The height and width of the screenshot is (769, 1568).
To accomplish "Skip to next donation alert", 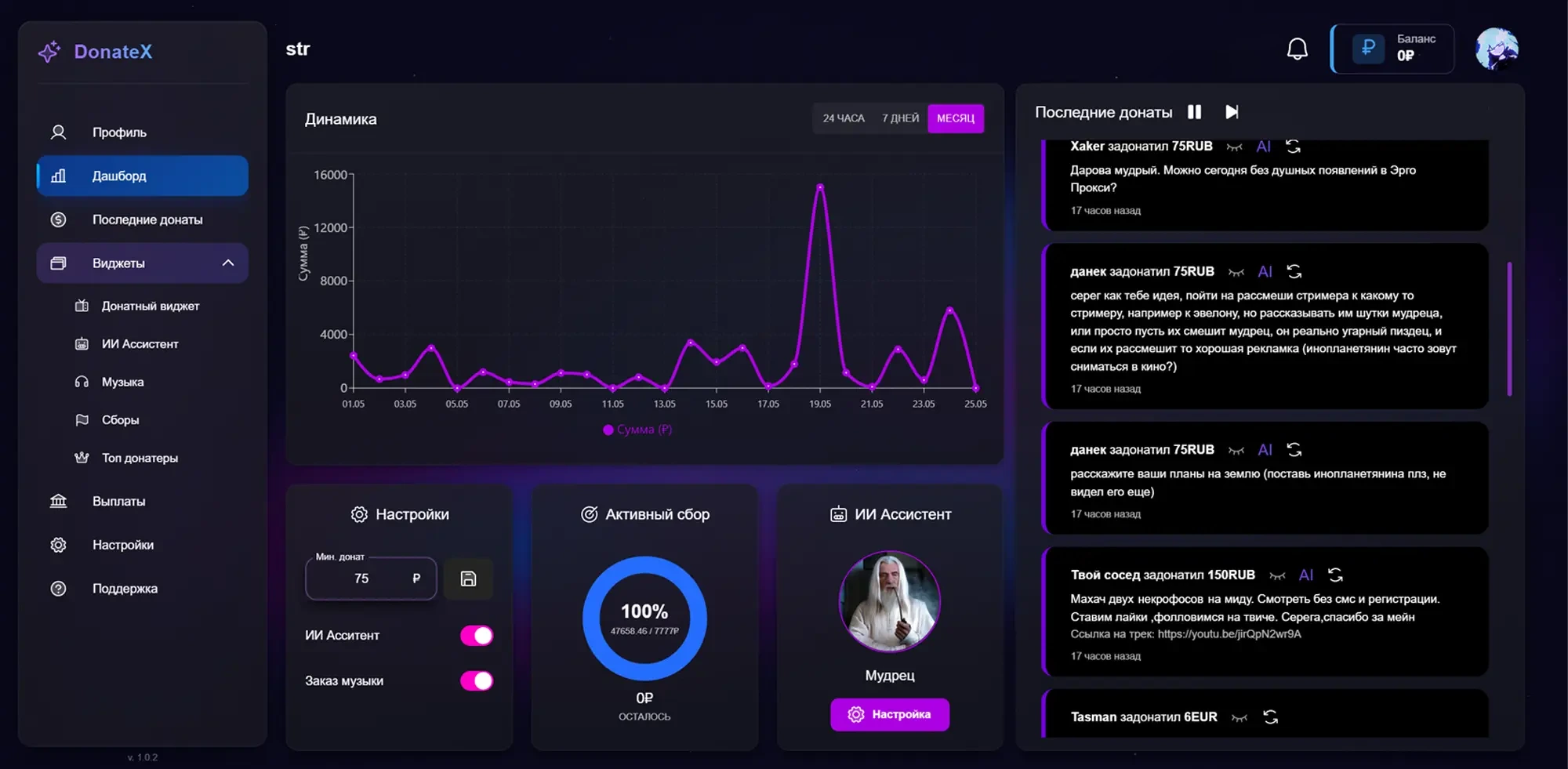I will point(1232,112).
